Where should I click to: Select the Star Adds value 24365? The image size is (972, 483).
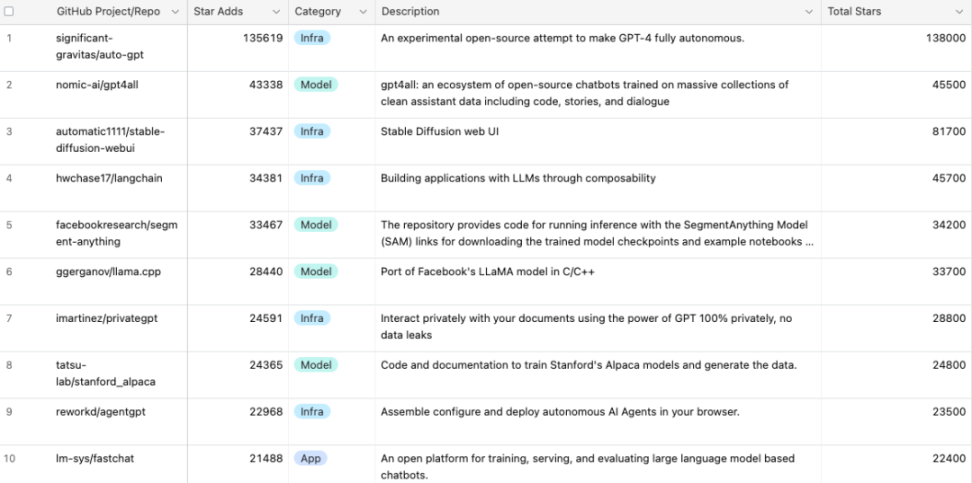(x=266, y=365)
